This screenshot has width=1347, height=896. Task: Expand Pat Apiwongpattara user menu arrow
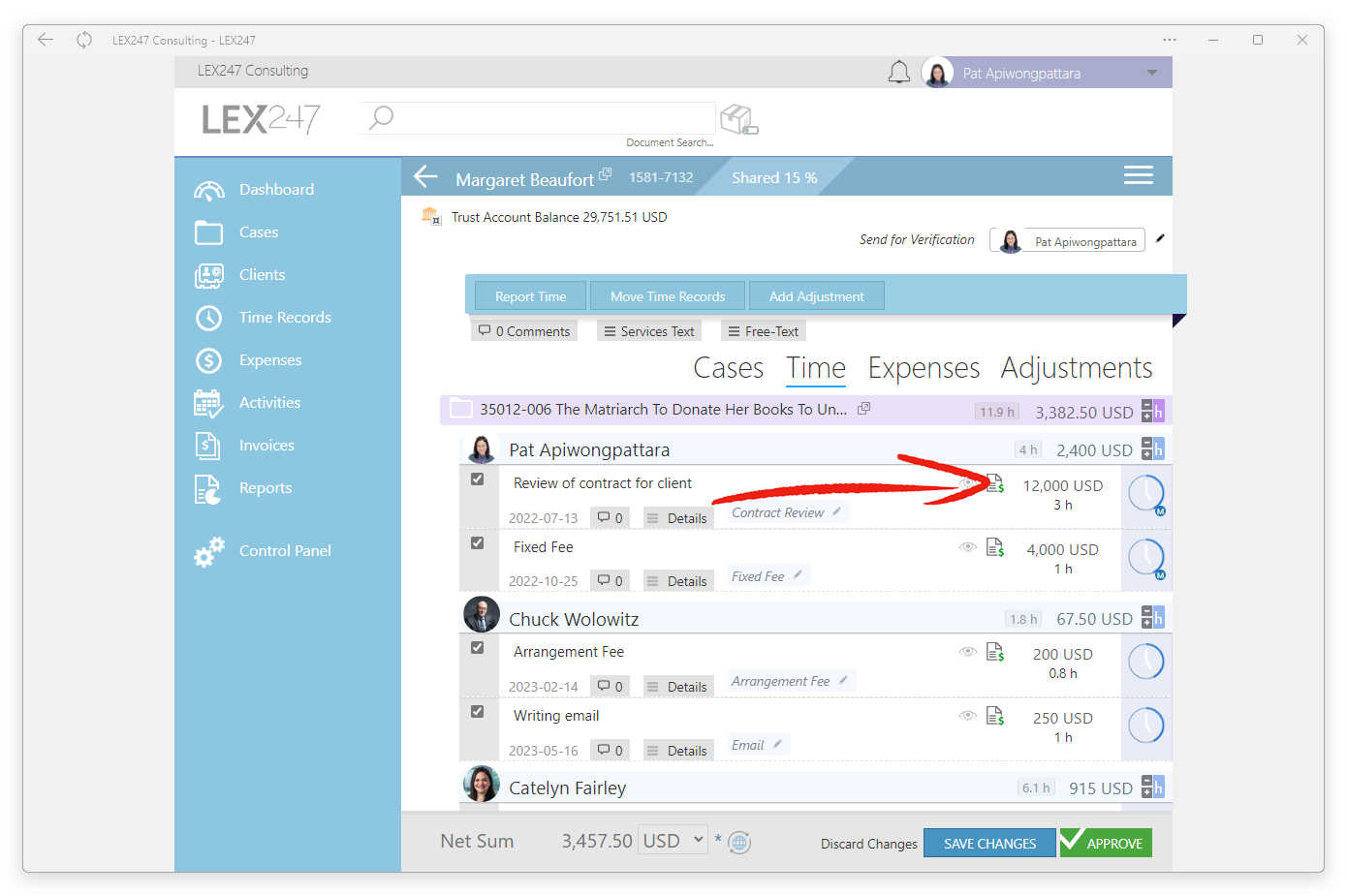[1151, 73]
